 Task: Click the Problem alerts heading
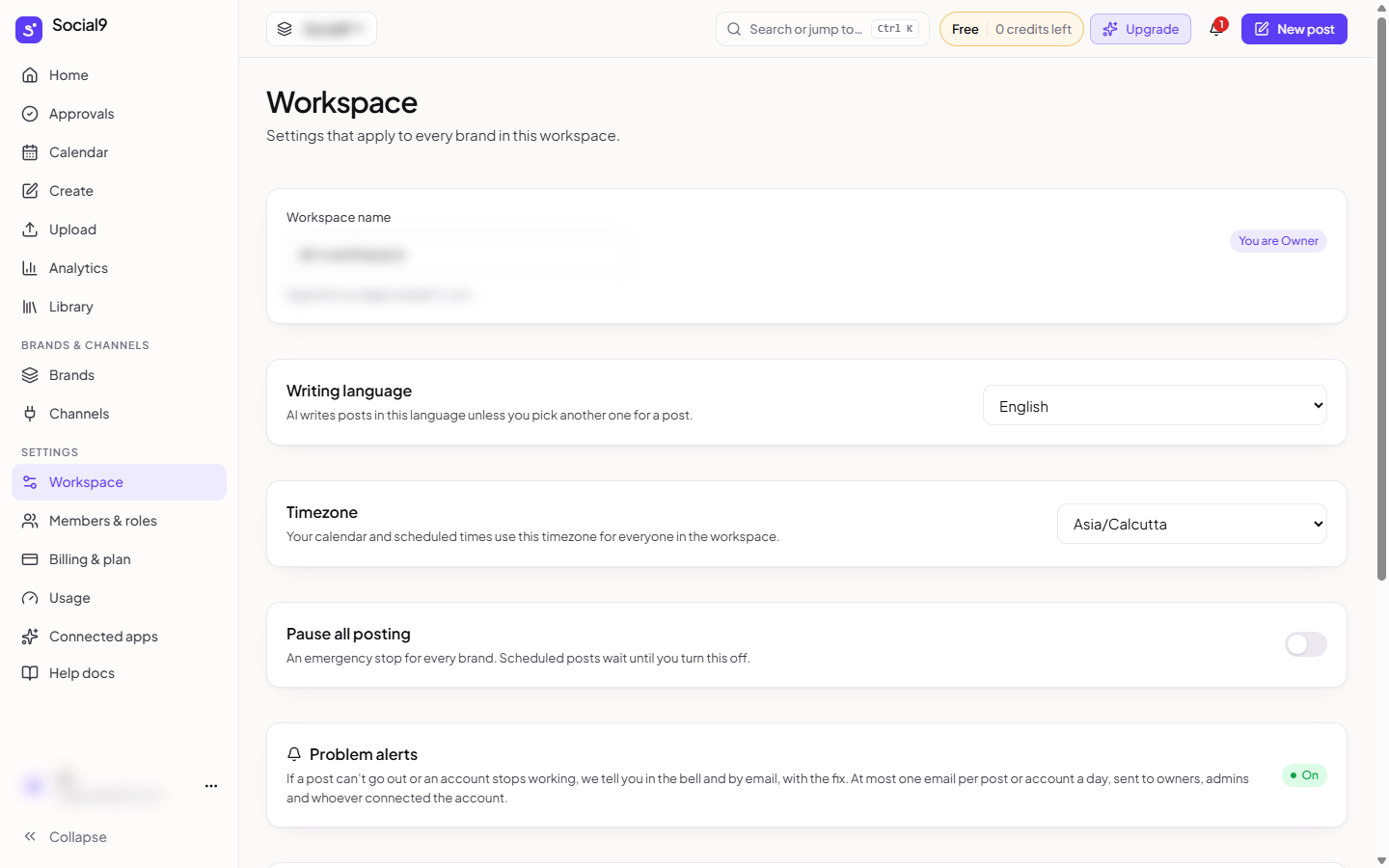pos(364,754)
